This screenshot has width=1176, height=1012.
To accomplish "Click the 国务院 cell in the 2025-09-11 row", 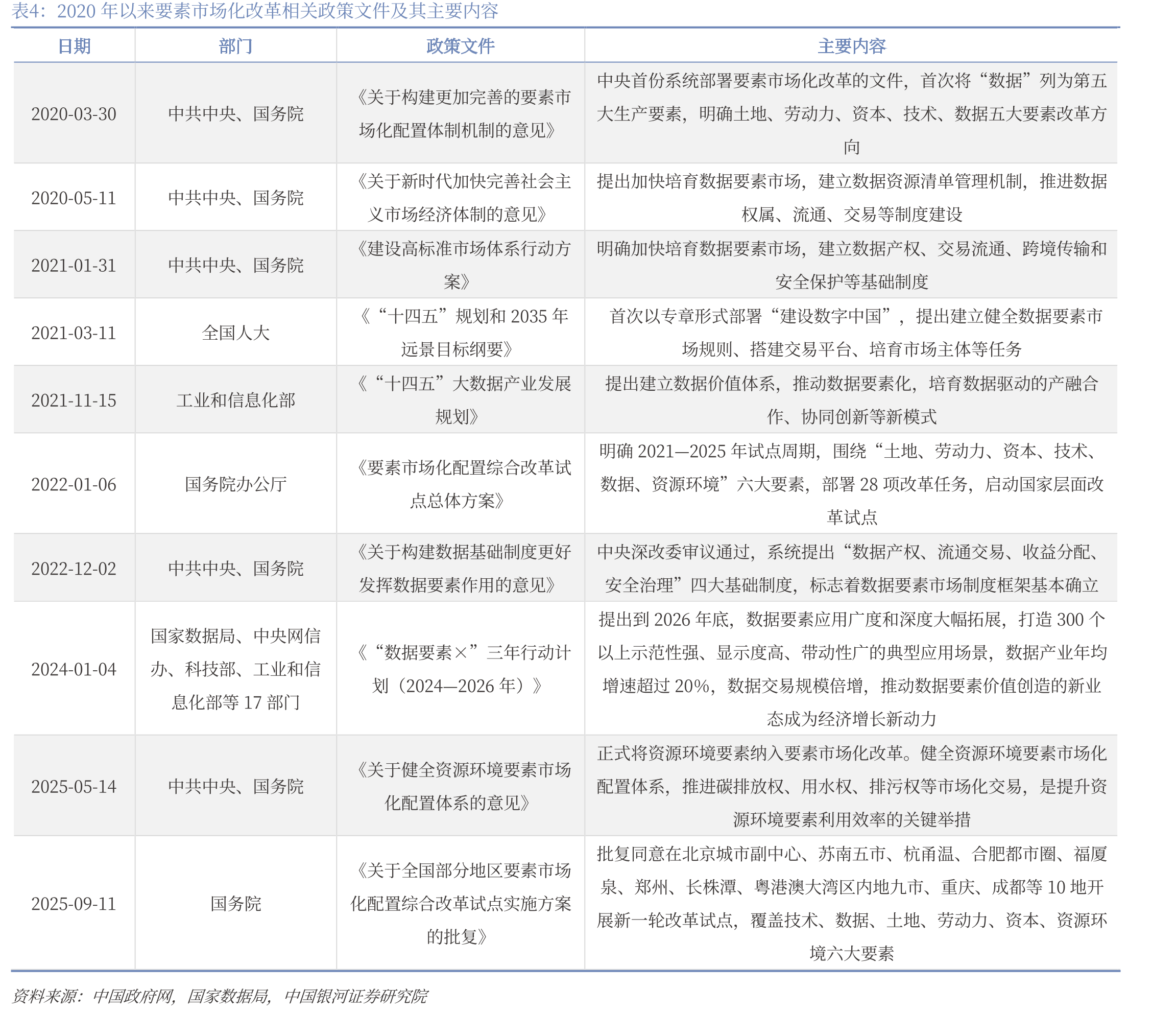I will click(x=235, y=904).
